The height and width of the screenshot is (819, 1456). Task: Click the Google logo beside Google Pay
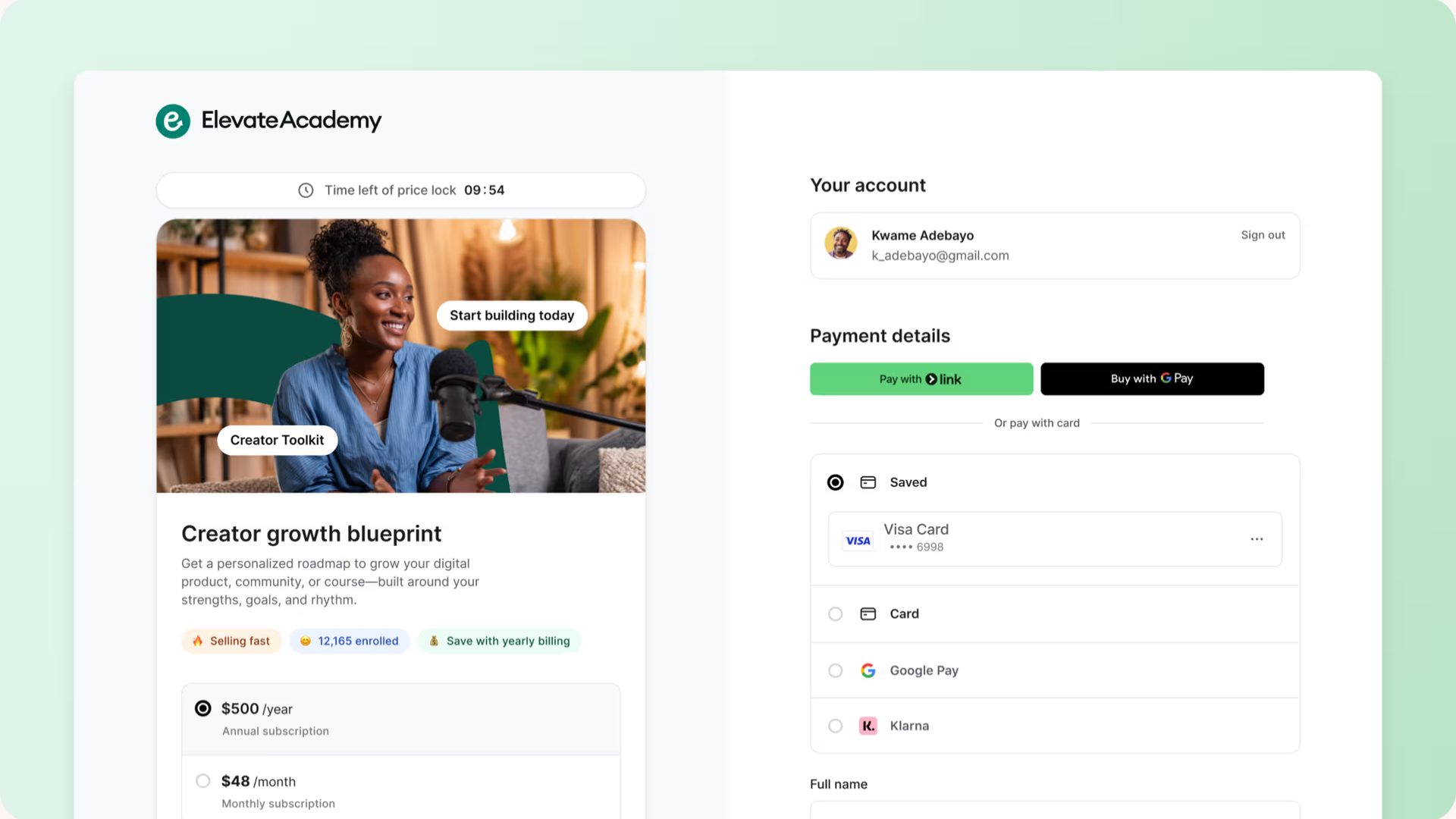pos(868,670)
